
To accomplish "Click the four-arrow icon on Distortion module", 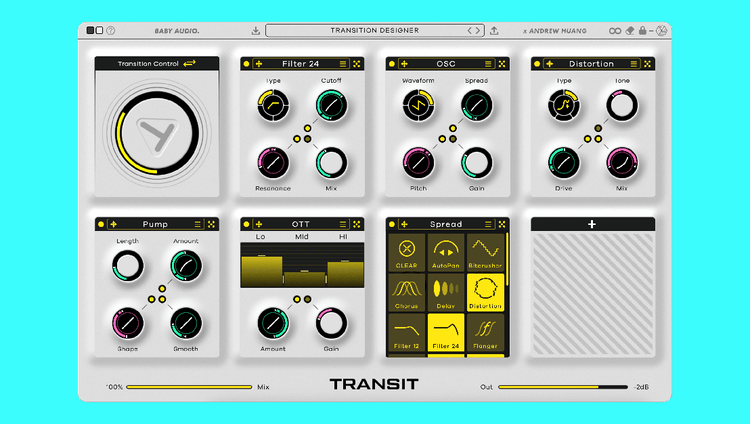I will click(x=647, y=64).
